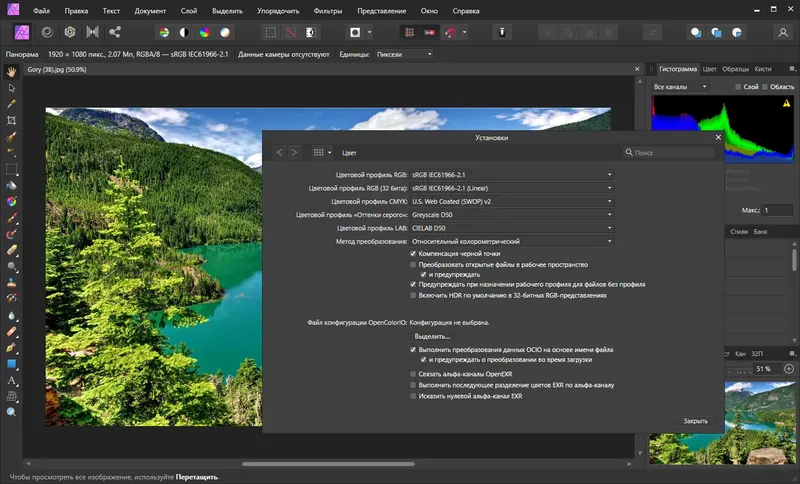Select the Move tool arrow
The height and width of the screenshot is (484, 800).
[11, 88]
